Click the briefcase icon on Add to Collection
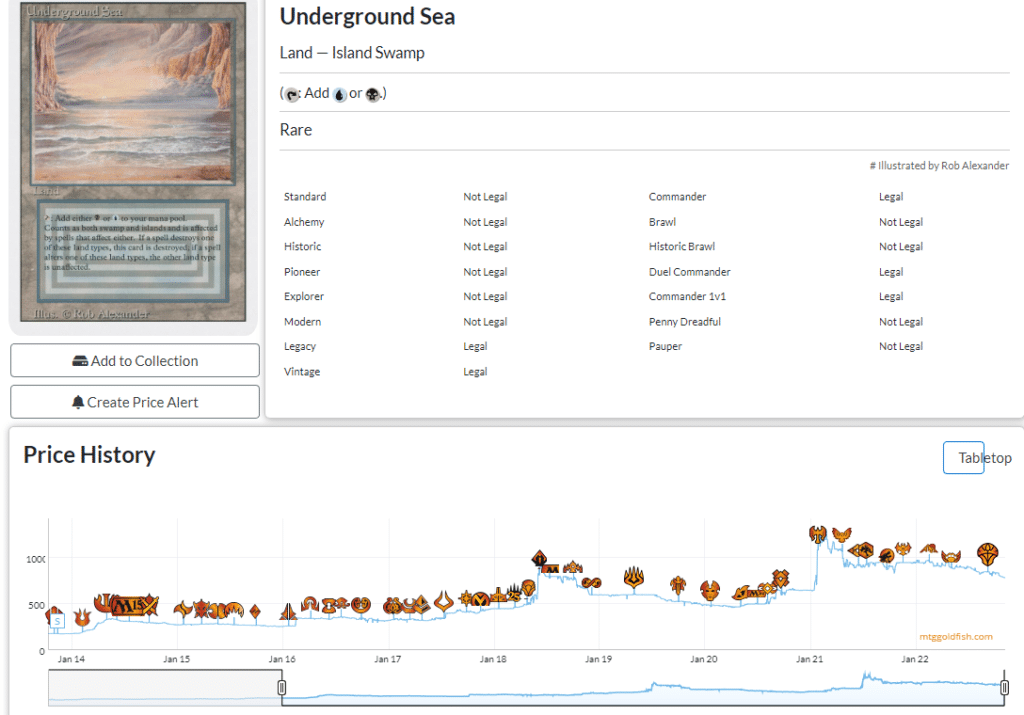The width and height of the screenshot is (1024, 715). pyautogui.click(x=80, y=361)
